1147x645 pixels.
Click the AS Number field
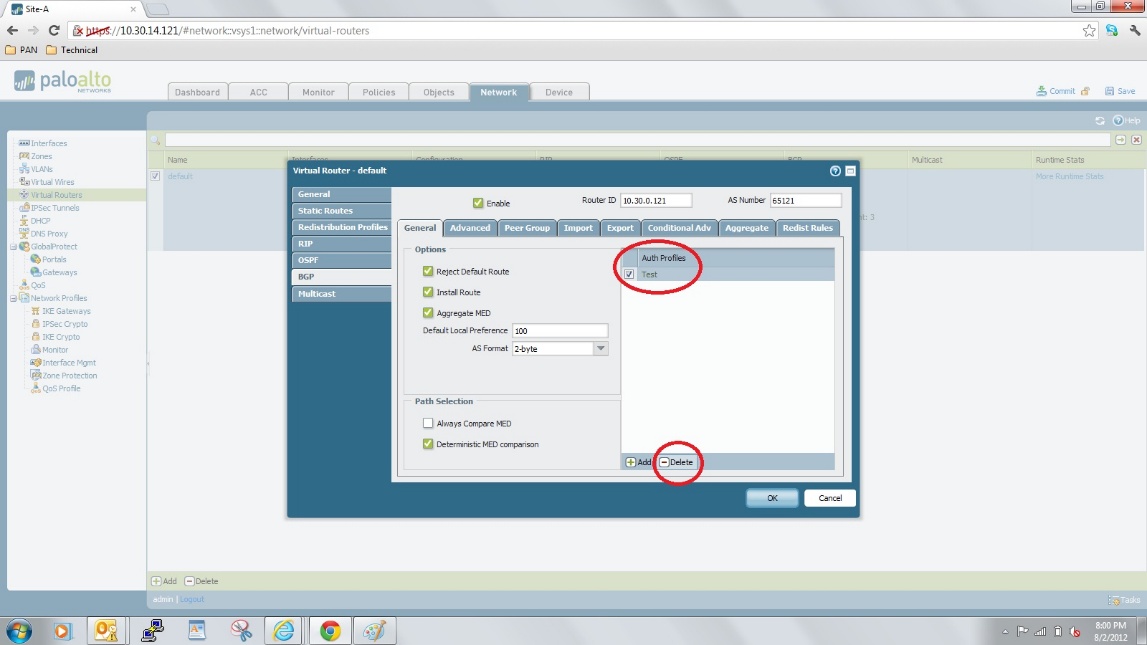pyautogui.click(x=805, y=200)
